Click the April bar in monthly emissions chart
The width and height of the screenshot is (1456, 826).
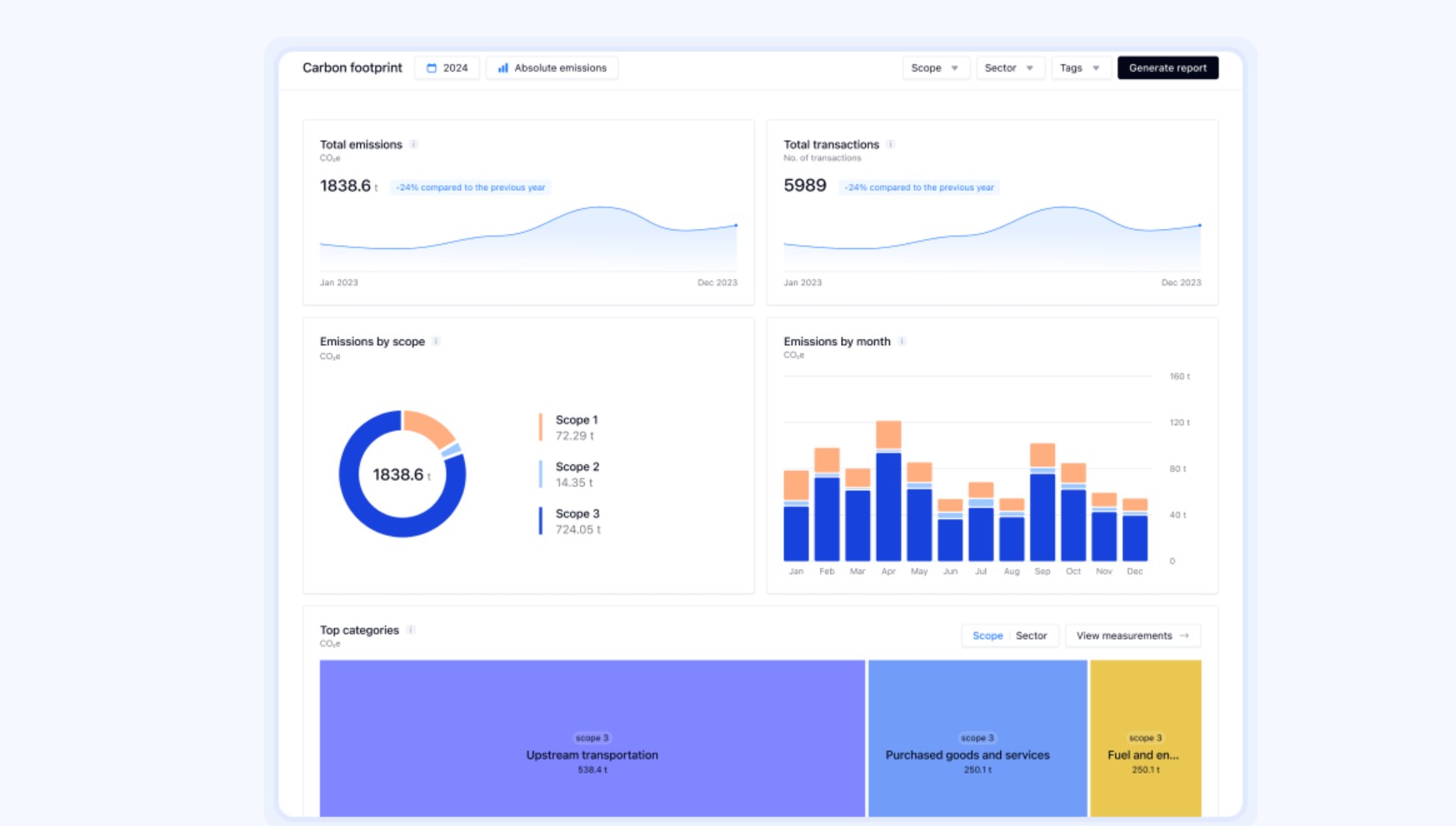[888, 500]
